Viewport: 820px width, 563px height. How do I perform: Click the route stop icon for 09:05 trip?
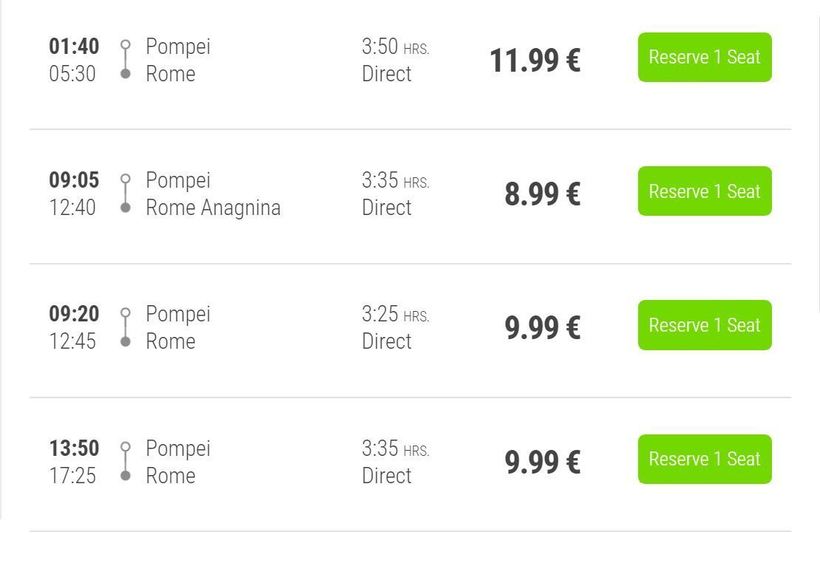point(125,194)
